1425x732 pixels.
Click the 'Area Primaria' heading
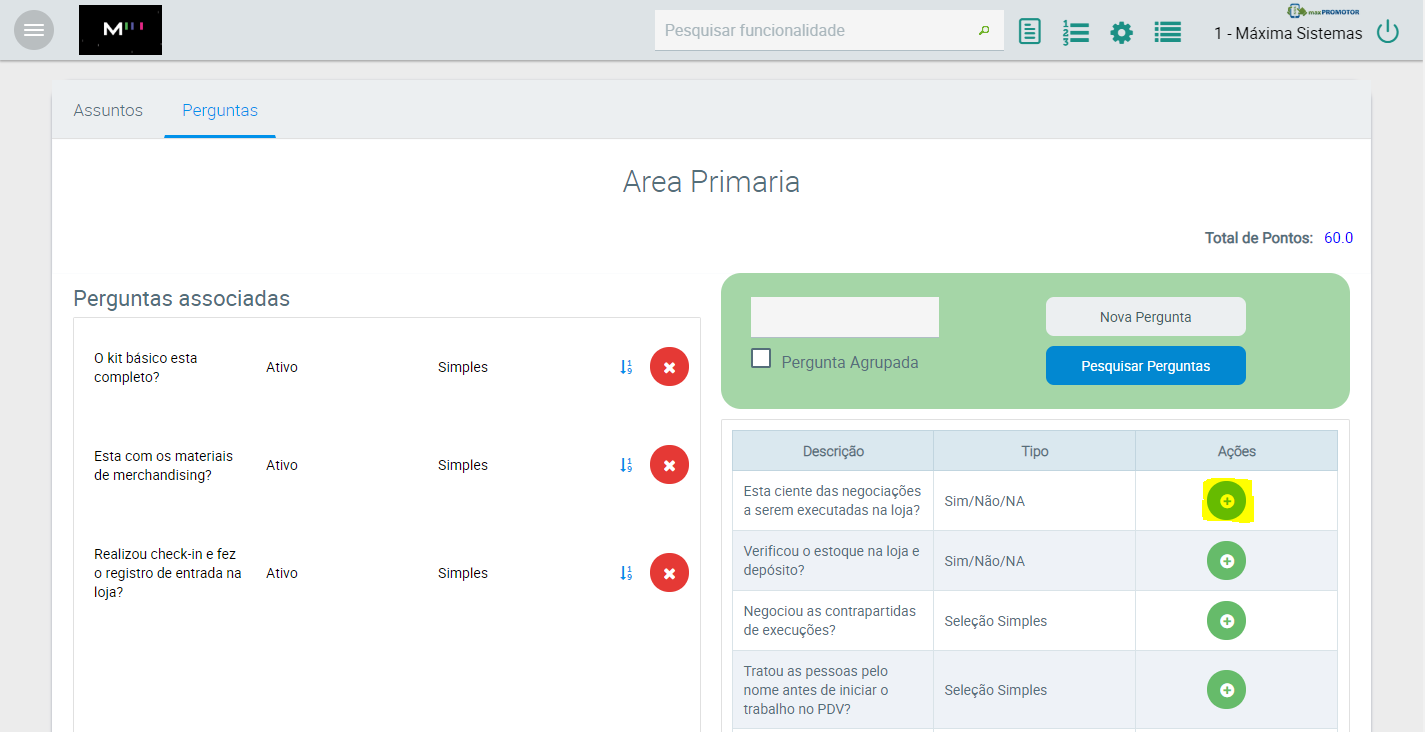(x=711, y=182)
